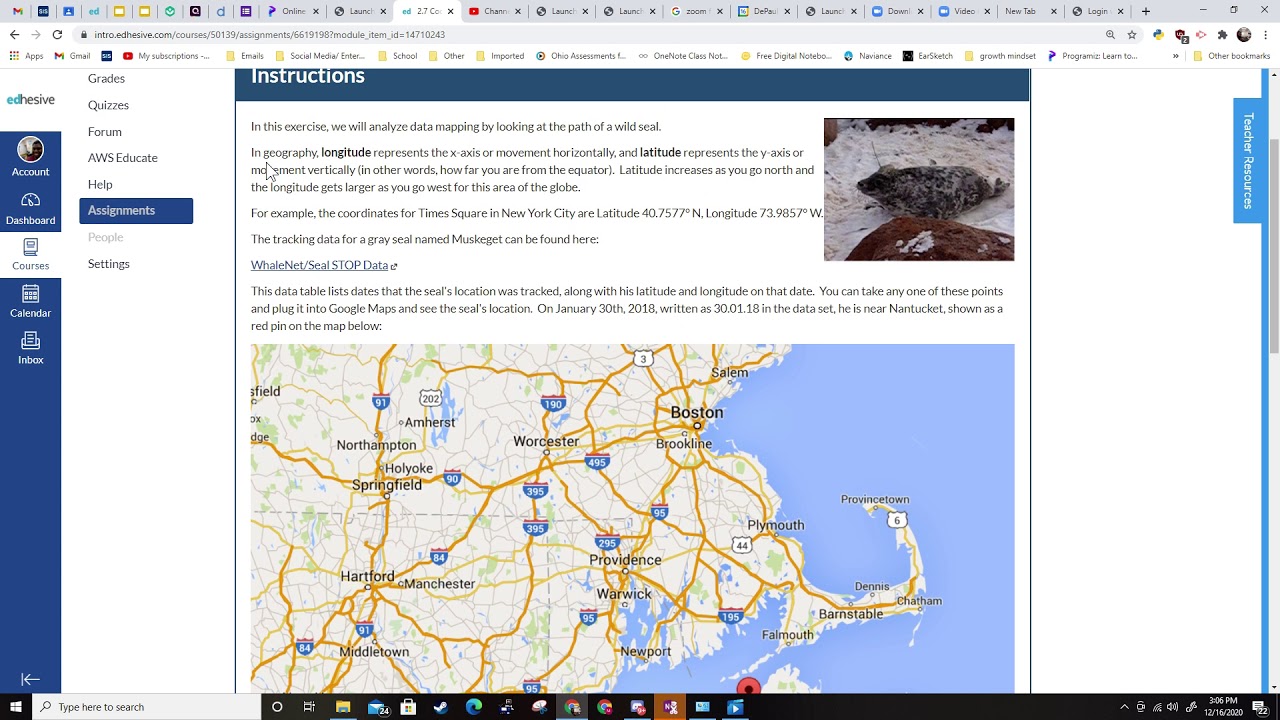Open the browser zoom magnifier icon
1280x720 pixels.
1110,34
